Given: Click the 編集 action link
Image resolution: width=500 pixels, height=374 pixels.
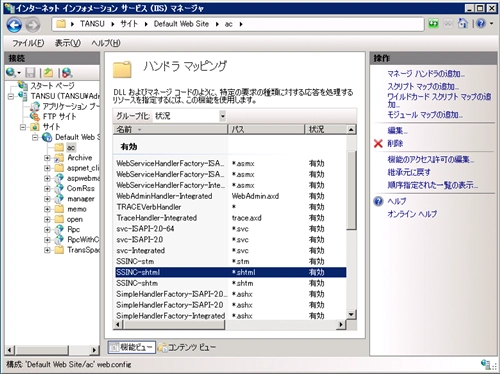Looking at the screenshot, I should point(397,130).
